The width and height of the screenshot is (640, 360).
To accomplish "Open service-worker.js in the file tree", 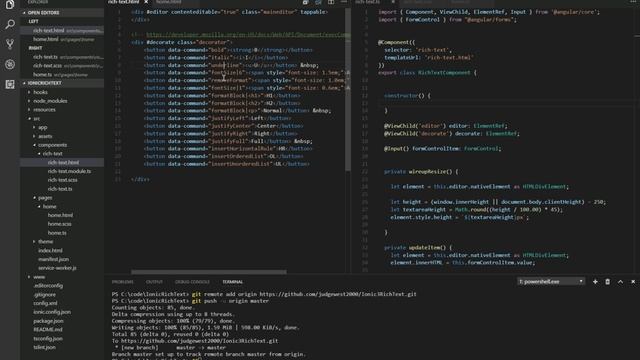I will point(57,268).
